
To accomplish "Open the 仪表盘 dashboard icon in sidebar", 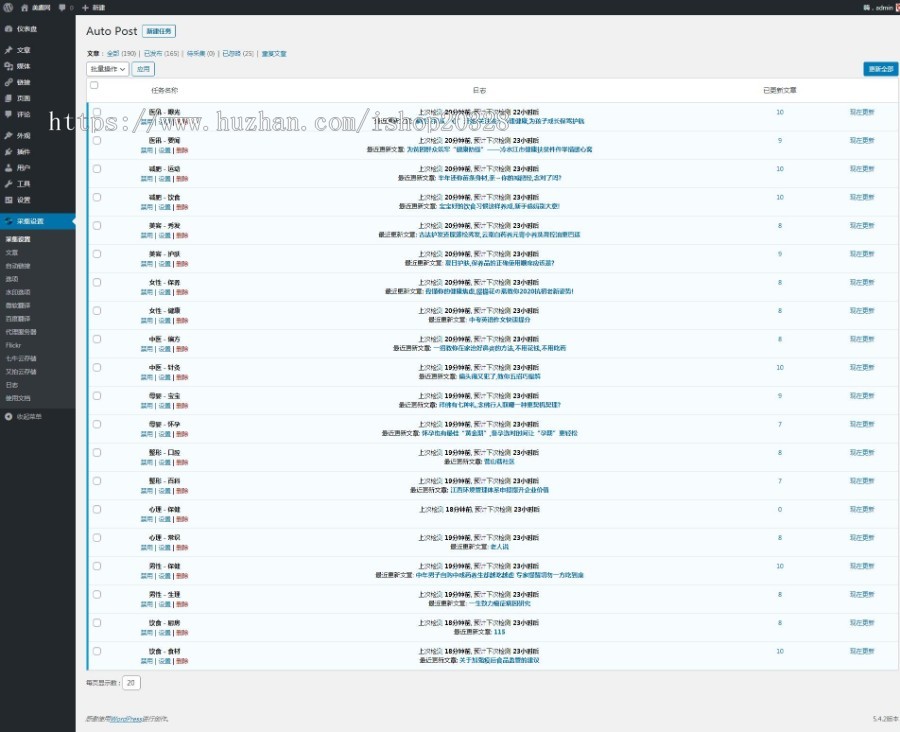I will 9,29.
